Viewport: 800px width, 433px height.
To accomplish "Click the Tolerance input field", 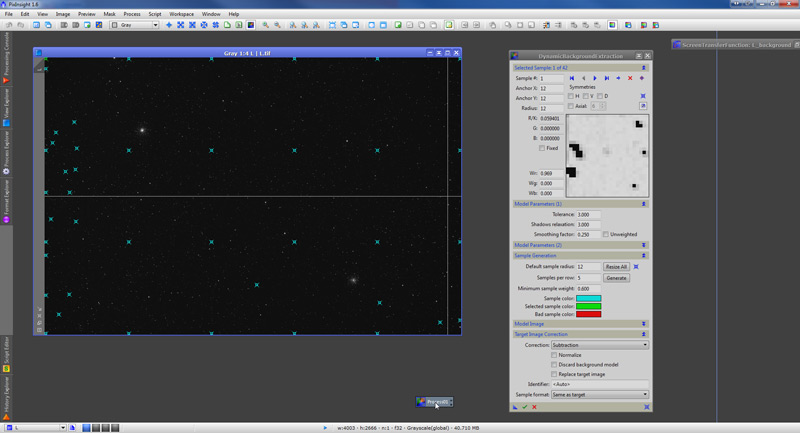I will 588,214.
